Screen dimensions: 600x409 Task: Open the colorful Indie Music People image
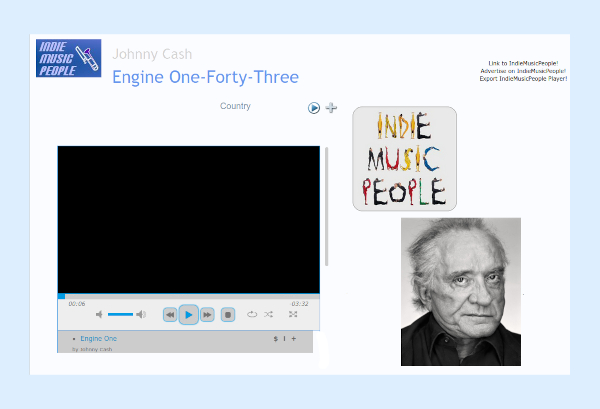[x=404, y=158]
